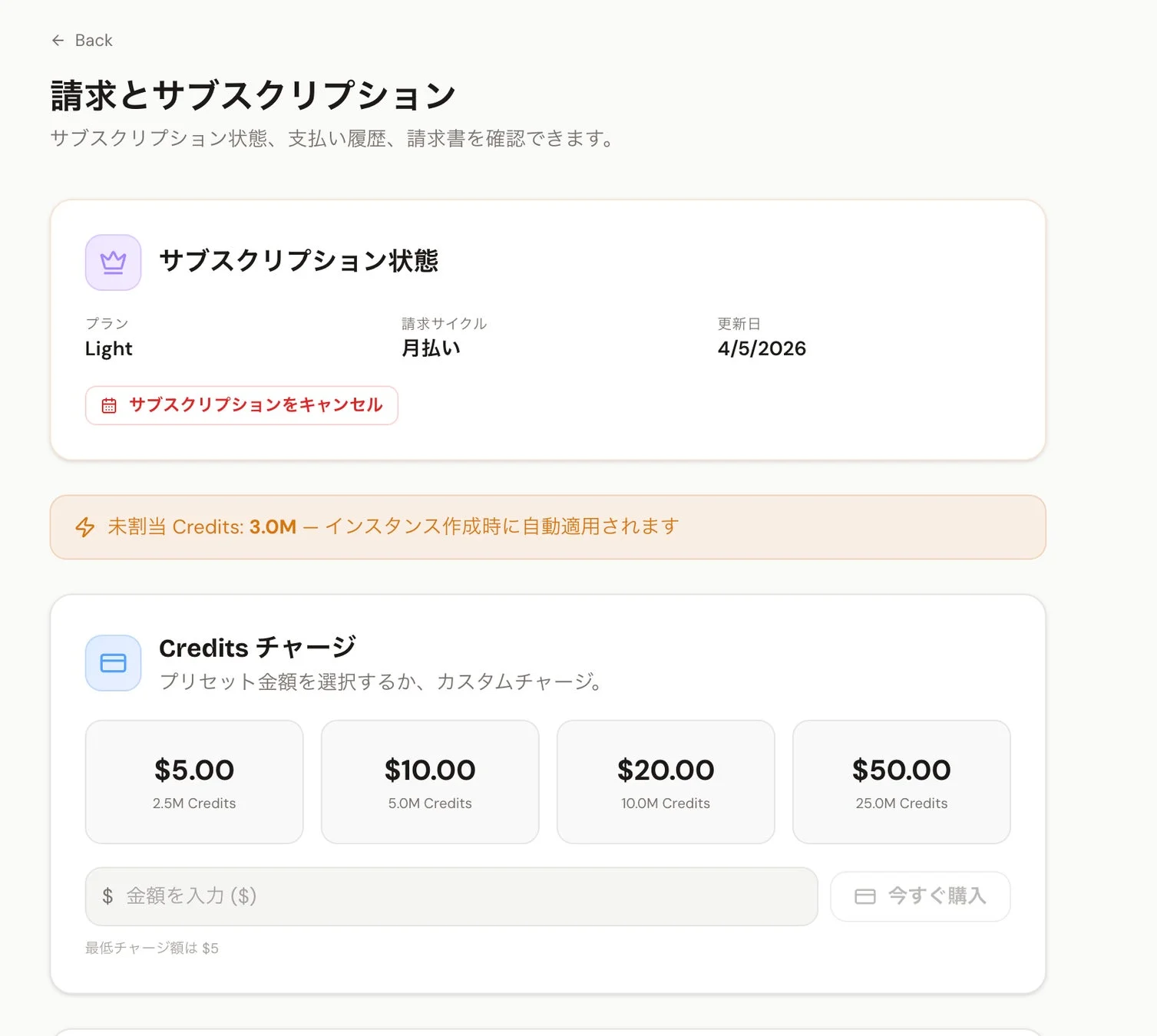Click サブスクリプションをキャンセル to cancel the subscription

241,405
